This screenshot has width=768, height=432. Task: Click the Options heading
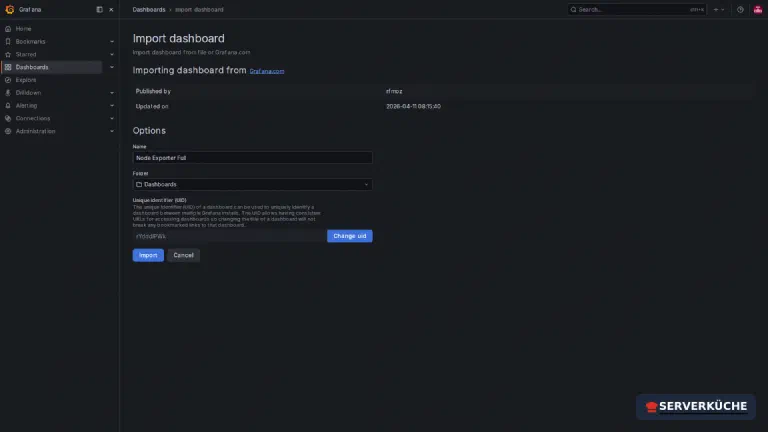pos(149,131)
